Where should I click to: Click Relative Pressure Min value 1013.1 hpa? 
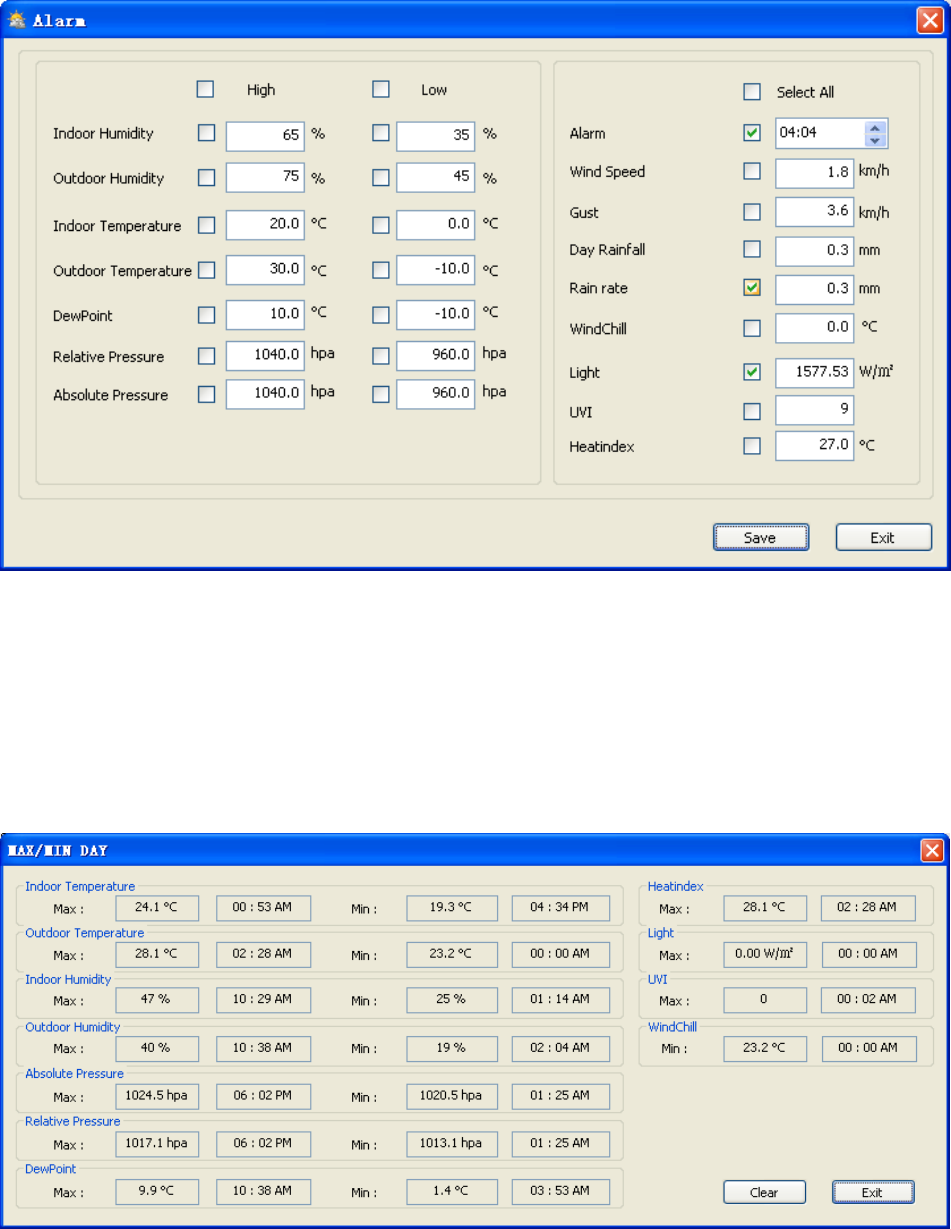[452, 1143]
